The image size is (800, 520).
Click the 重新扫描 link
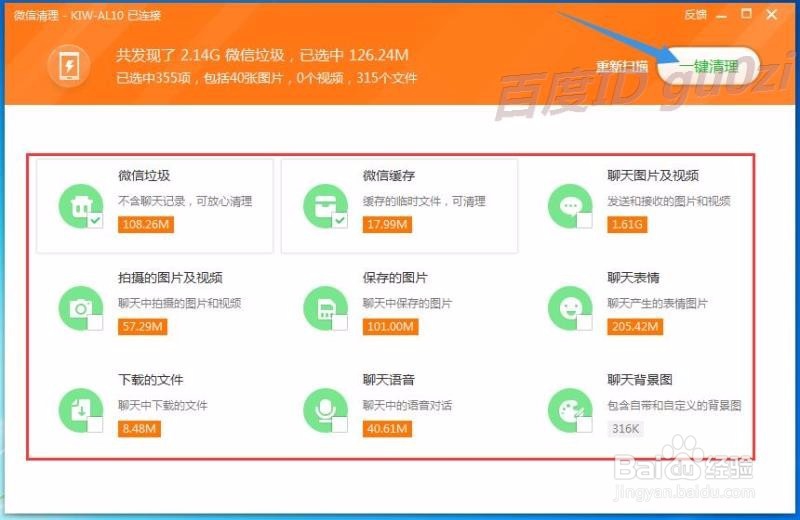[x=622, y=66]
